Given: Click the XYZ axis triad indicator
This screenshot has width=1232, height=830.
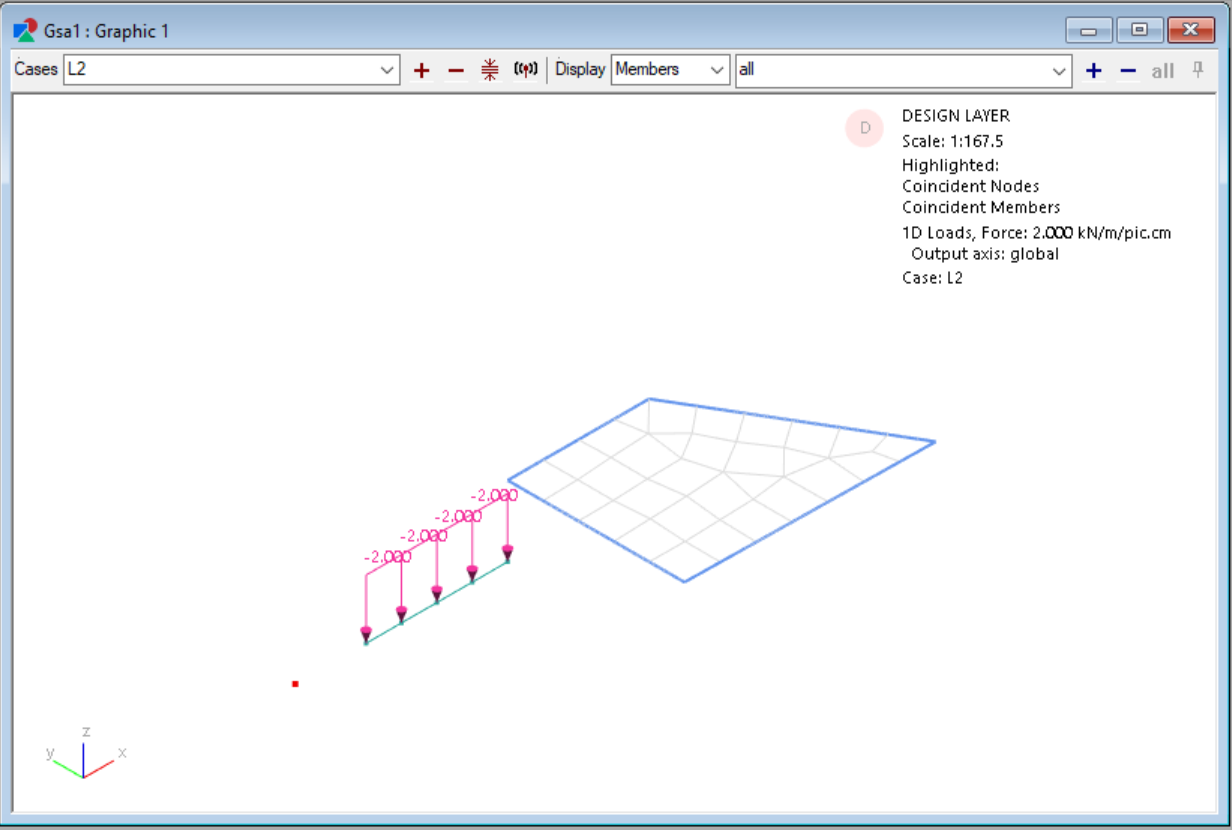Looking at the screenshot, I should 84,759.
